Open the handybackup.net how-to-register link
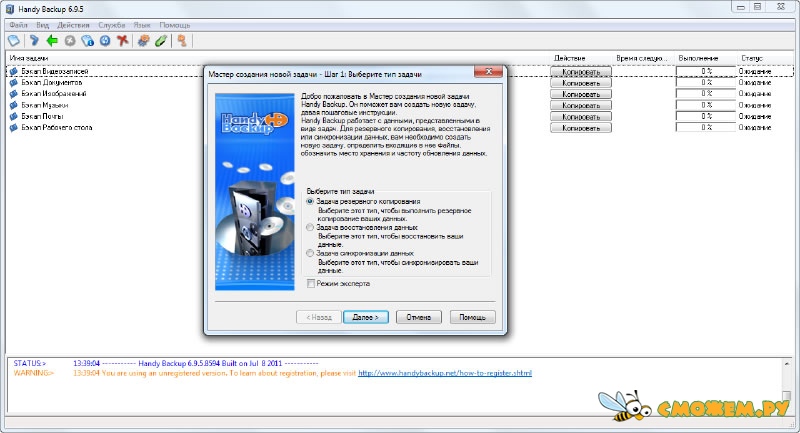Image resolution: width=800 pixels, height=433 pixels. click(445, 373)
